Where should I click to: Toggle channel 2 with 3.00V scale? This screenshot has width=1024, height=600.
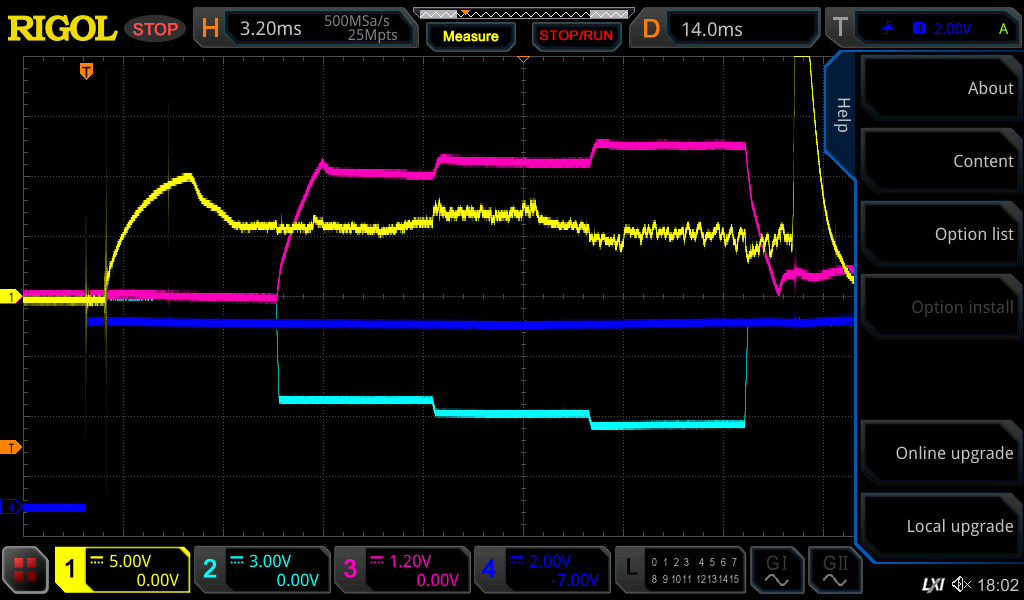[261, 571]
